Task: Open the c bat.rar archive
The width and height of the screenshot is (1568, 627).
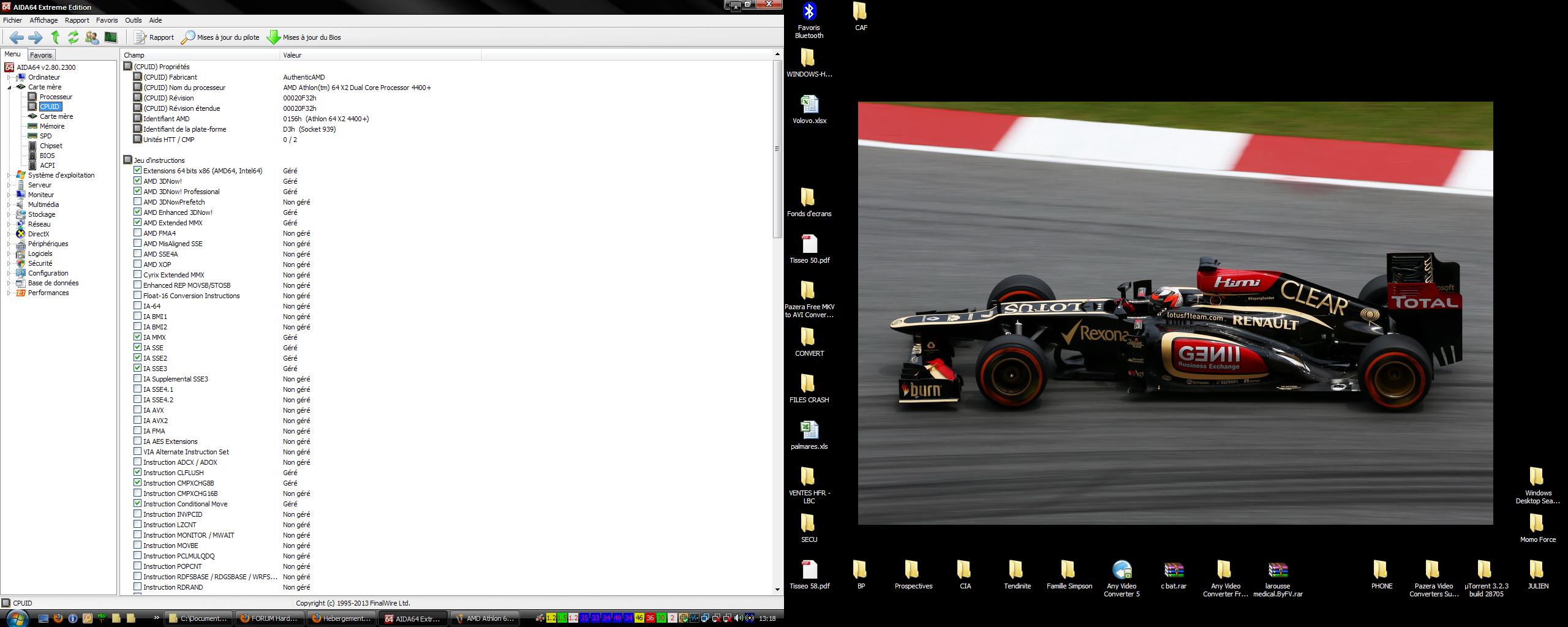Action: [x=1174, y=575]
